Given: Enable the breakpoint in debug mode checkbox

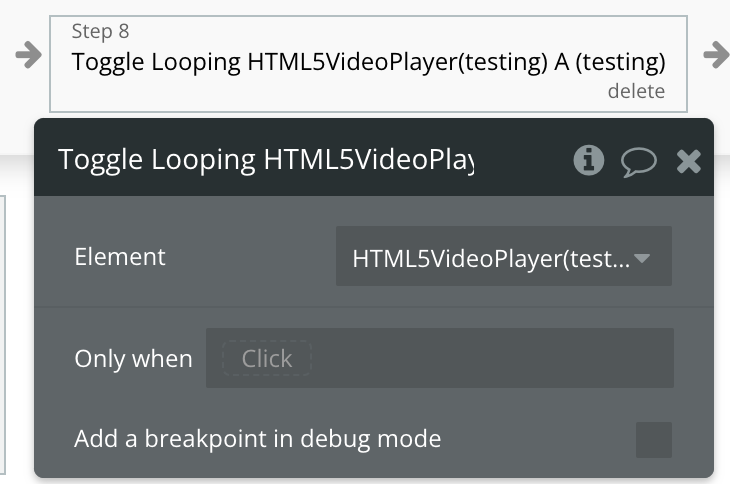Looking at the screenshot, I should pyautogui.click(x=654, y=440).
